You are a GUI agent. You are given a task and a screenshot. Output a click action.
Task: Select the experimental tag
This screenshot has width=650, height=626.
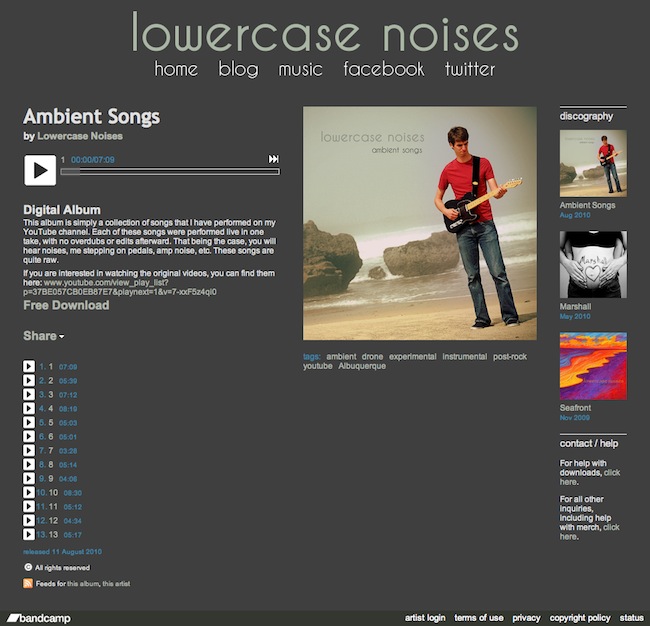tap(412, 357)
